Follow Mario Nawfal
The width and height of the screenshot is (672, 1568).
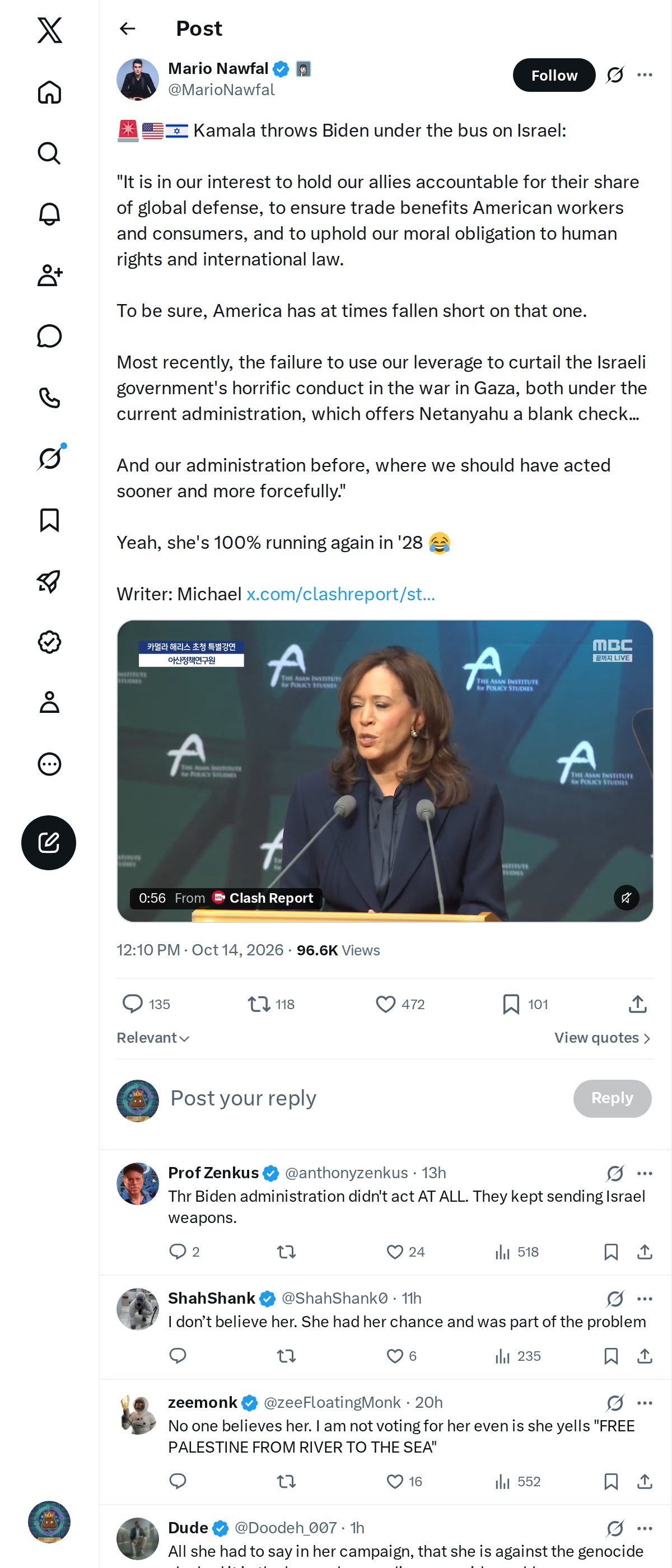coord(554,75)
